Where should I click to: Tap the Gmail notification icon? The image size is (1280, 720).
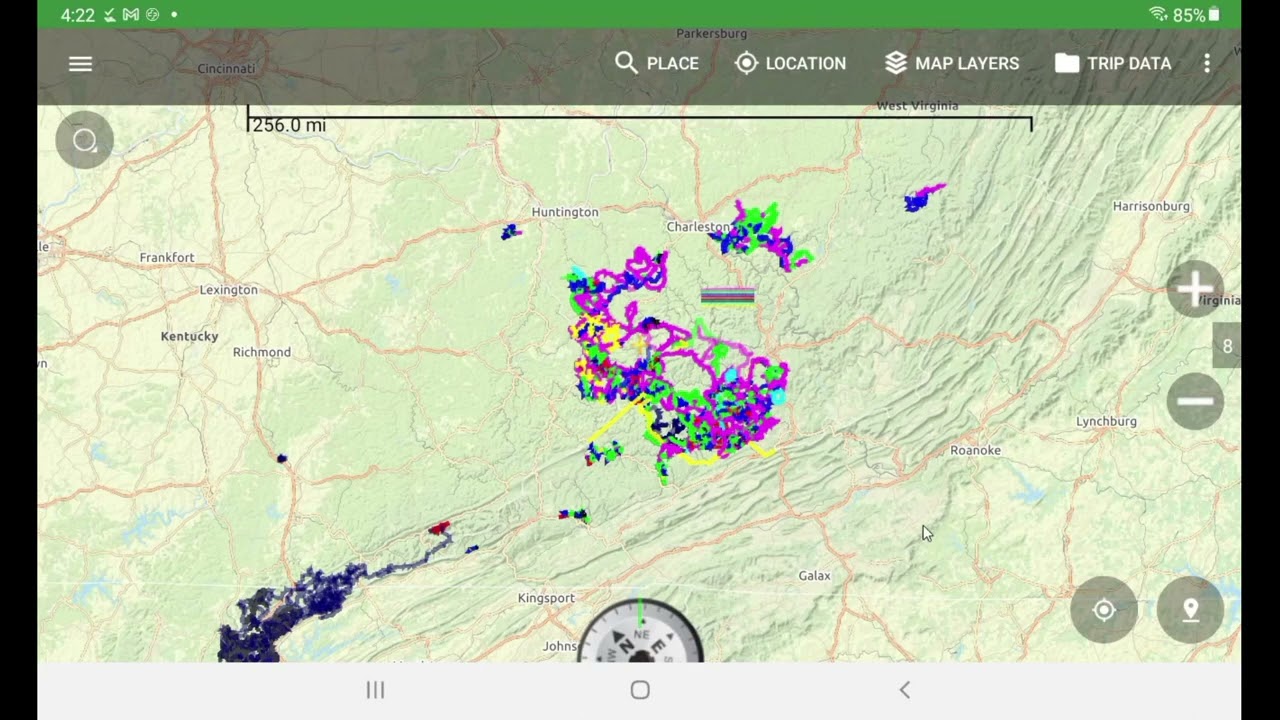pyautogui.click(x=131, y=15)
